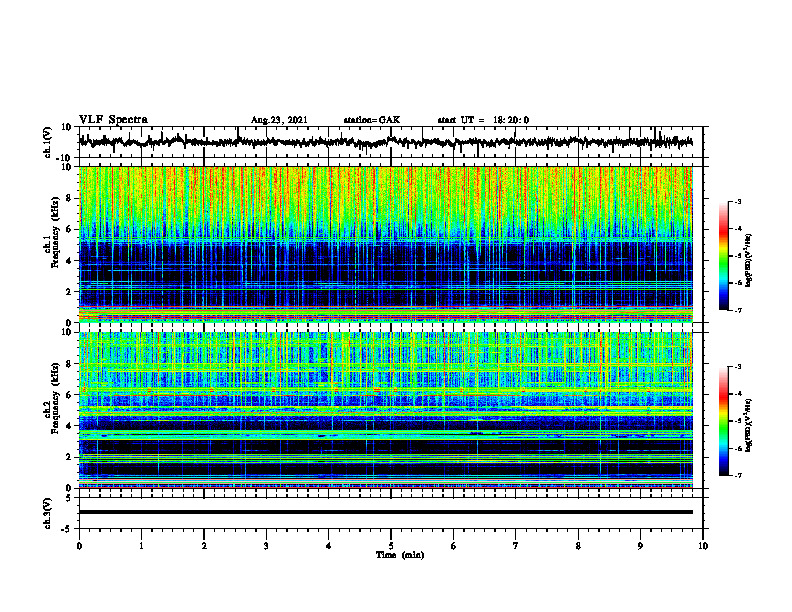Select the ch.1 colorbar "log(PSD)(V²/Hz)" label
The height and width of the screenshot is (612, 792).
pyautogui.click(x=749, y=261)
